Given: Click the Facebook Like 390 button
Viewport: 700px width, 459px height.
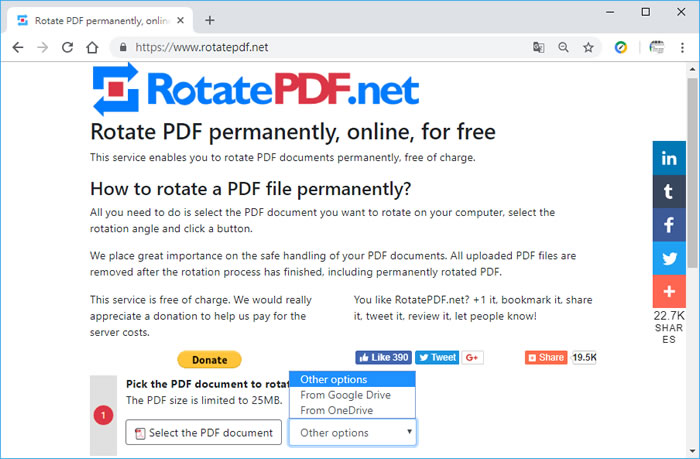Looking at the screenshot, I should [x=383, y=358].
